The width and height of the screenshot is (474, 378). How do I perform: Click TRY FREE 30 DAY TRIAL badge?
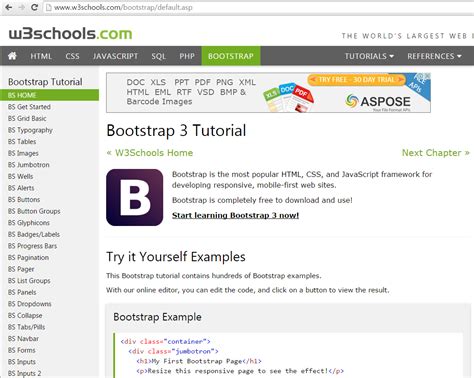tap(356, 80)
